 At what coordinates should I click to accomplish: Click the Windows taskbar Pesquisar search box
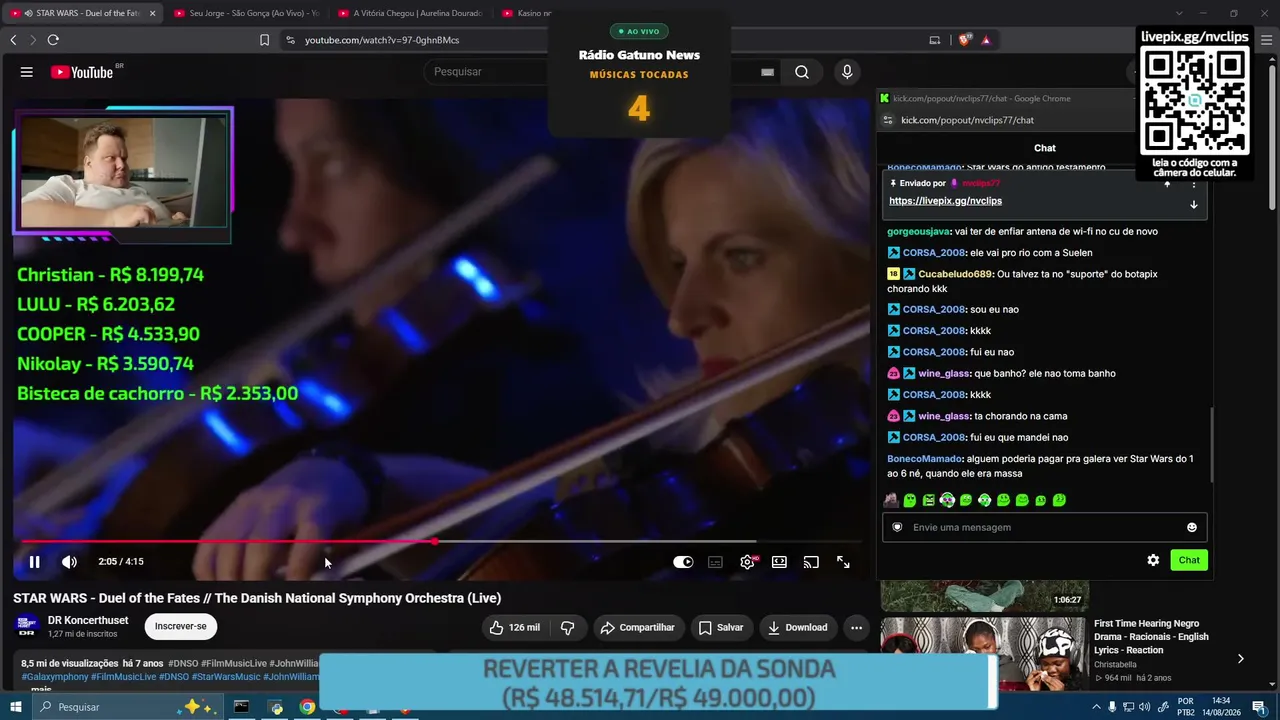click(x=130, y=707)
